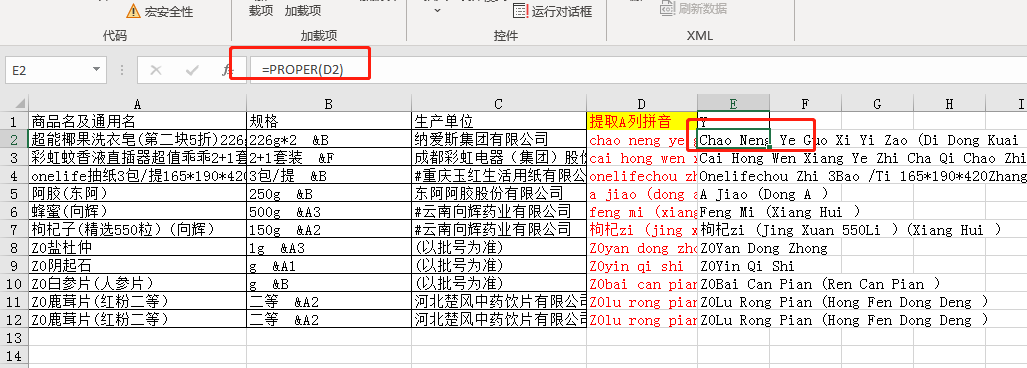Select row 1 header
Image resolution: width=1027 pixels, height=368 pixels.
point(14,121)
